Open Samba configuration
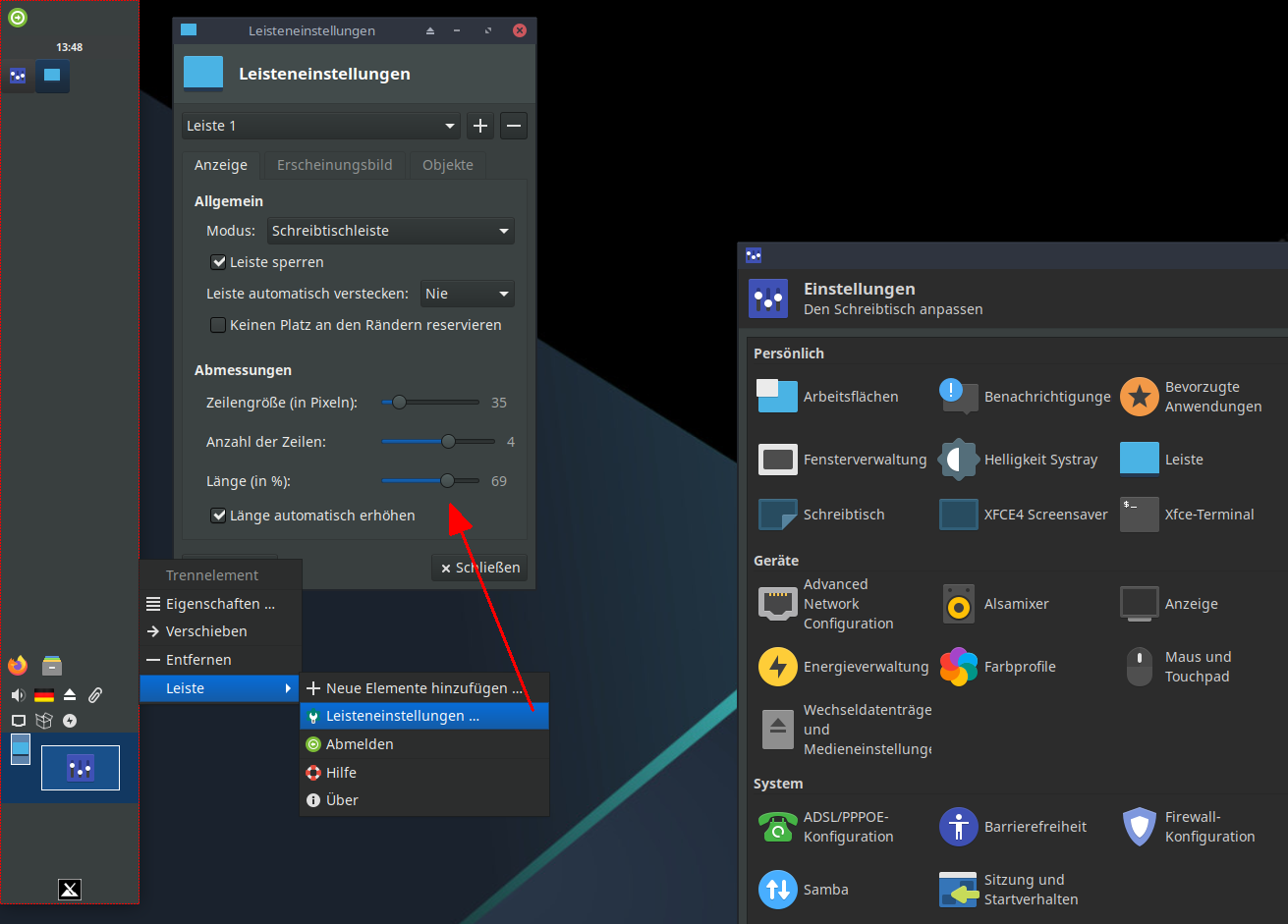Image resolution: width=1288 pixels, height=924 pixels. pos(778,890)
